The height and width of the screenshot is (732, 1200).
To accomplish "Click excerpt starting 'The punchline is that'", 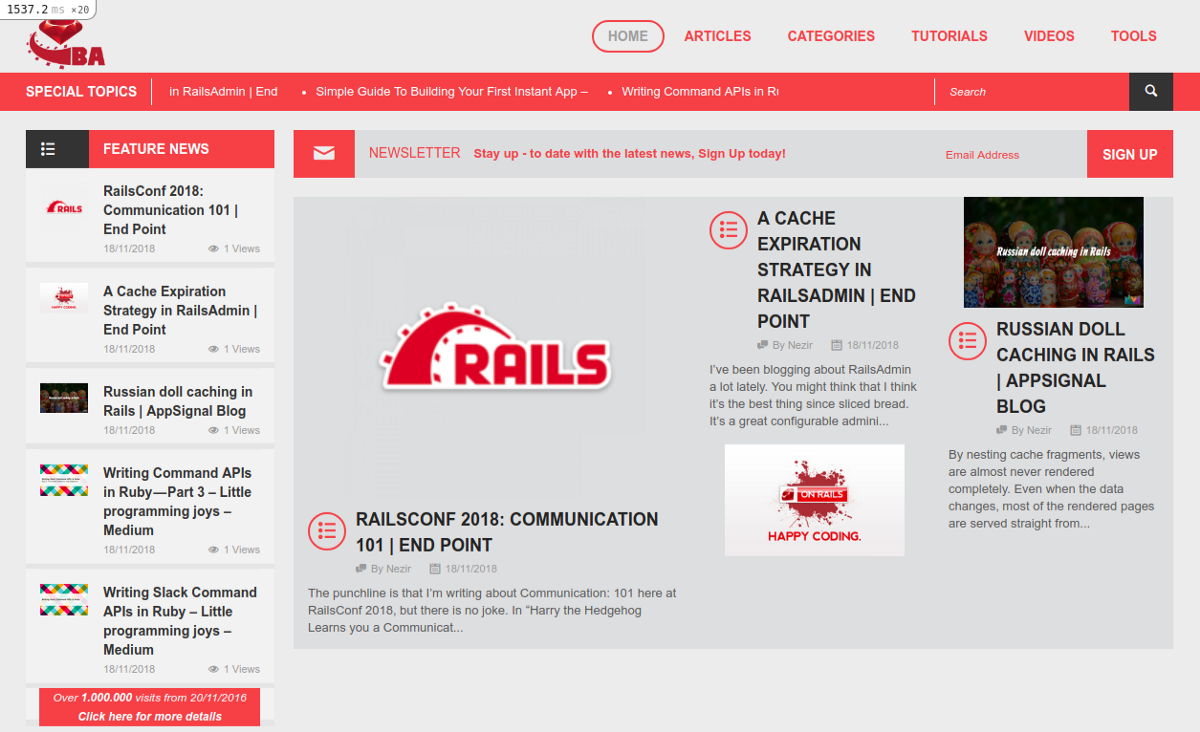I will pos(493,610).
